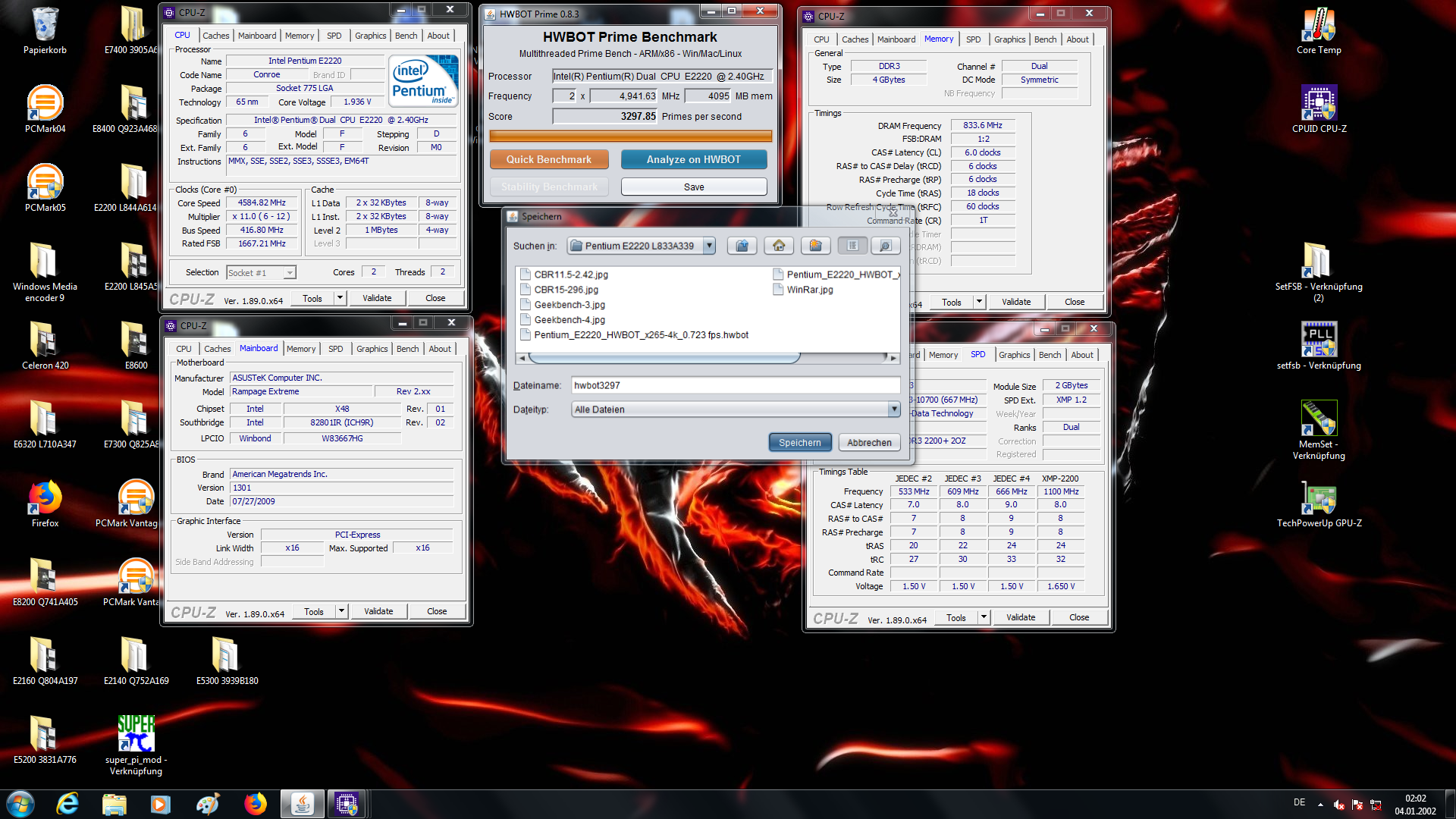Open About tab in Mainboard CPU-Z window

point(440,349)
